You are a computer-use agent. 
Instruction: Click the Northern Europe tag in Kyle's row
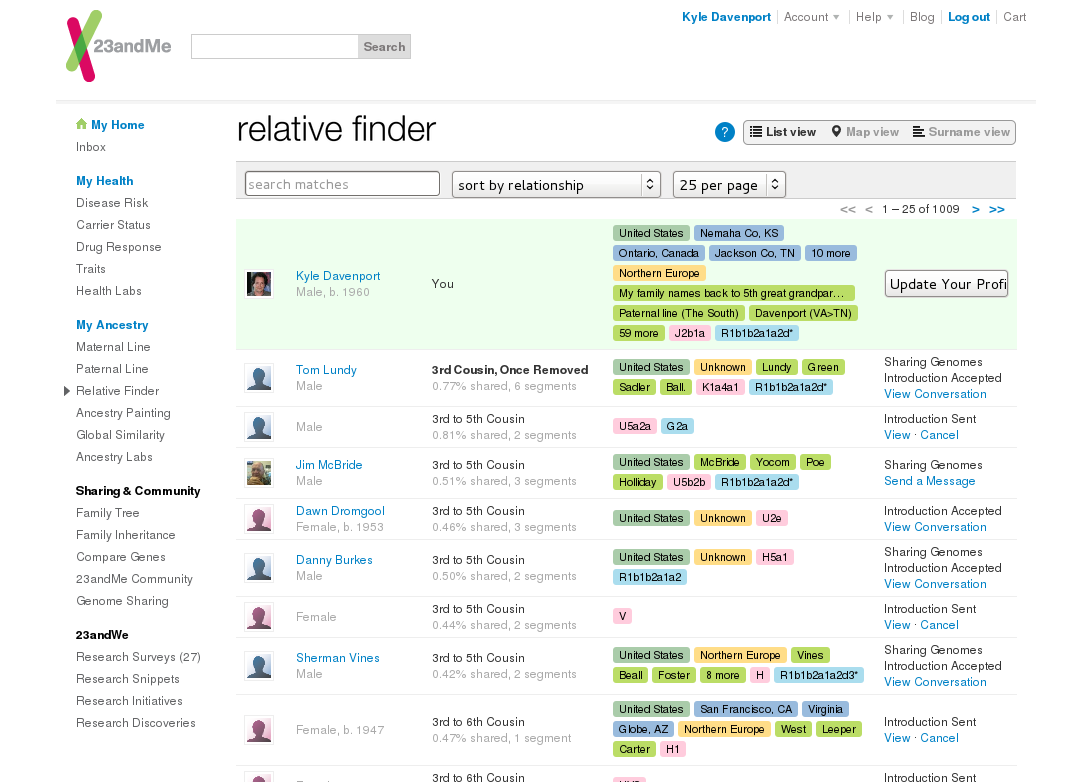coord(659,273)
